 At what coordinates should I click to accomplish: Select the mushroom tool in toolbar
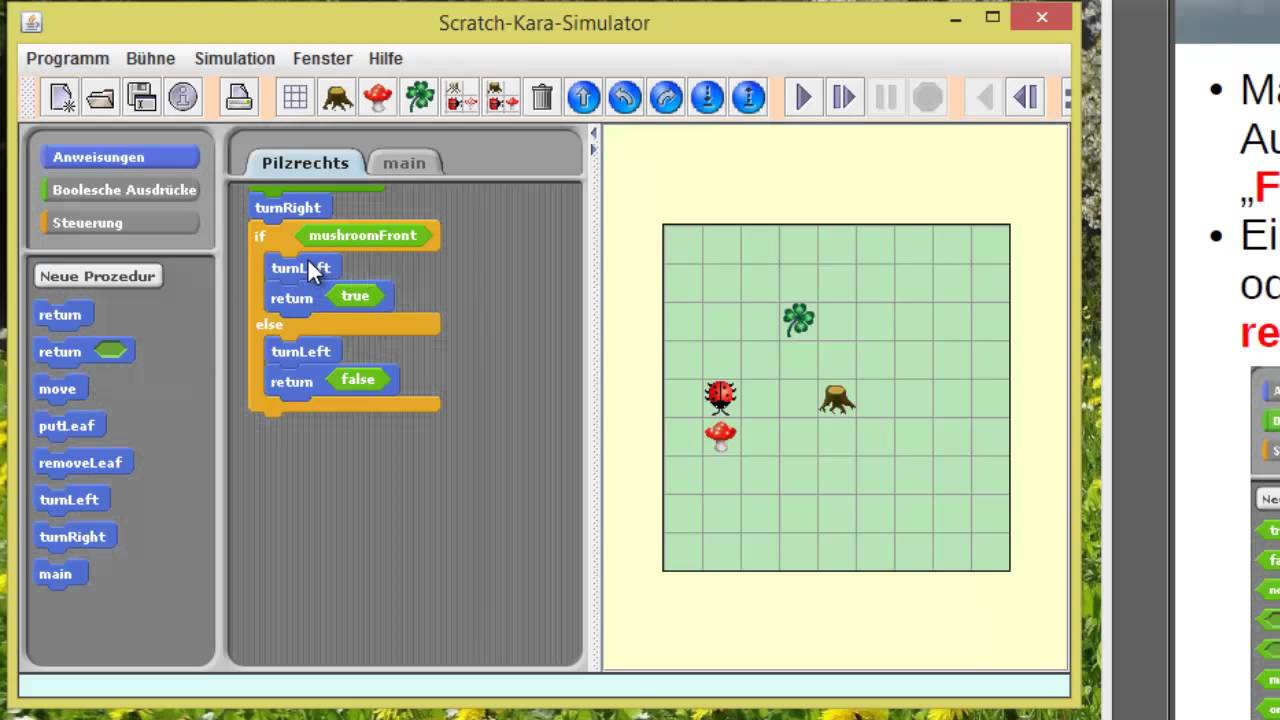point(378,97)
